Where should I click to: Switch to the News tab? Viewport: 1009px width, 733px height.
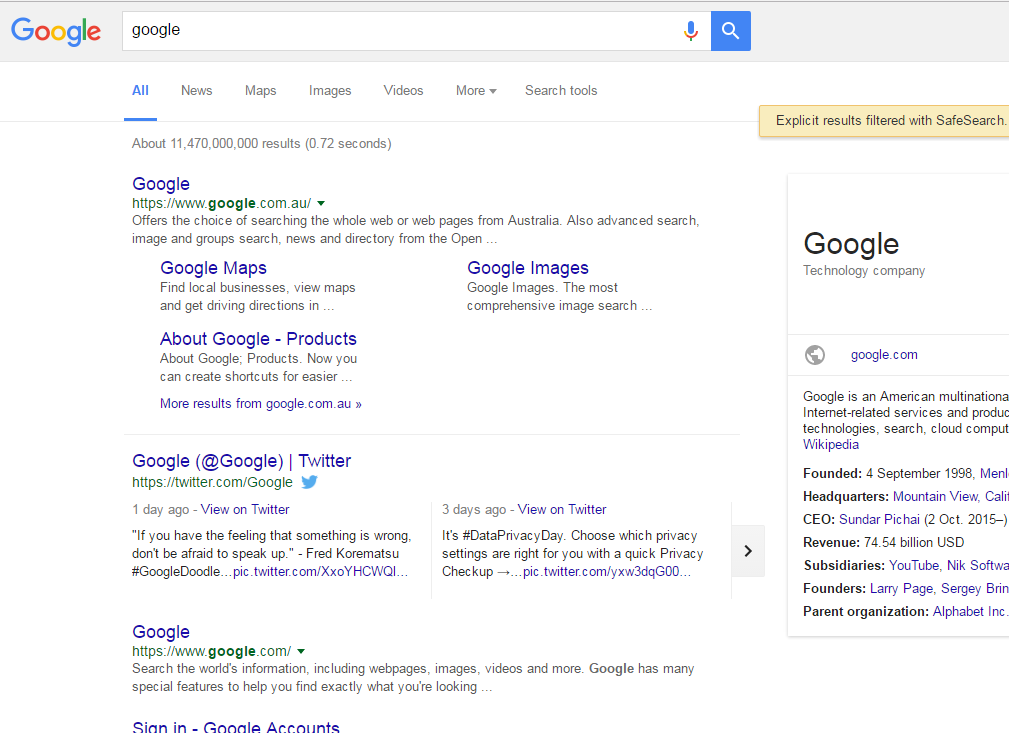[196, 91]
